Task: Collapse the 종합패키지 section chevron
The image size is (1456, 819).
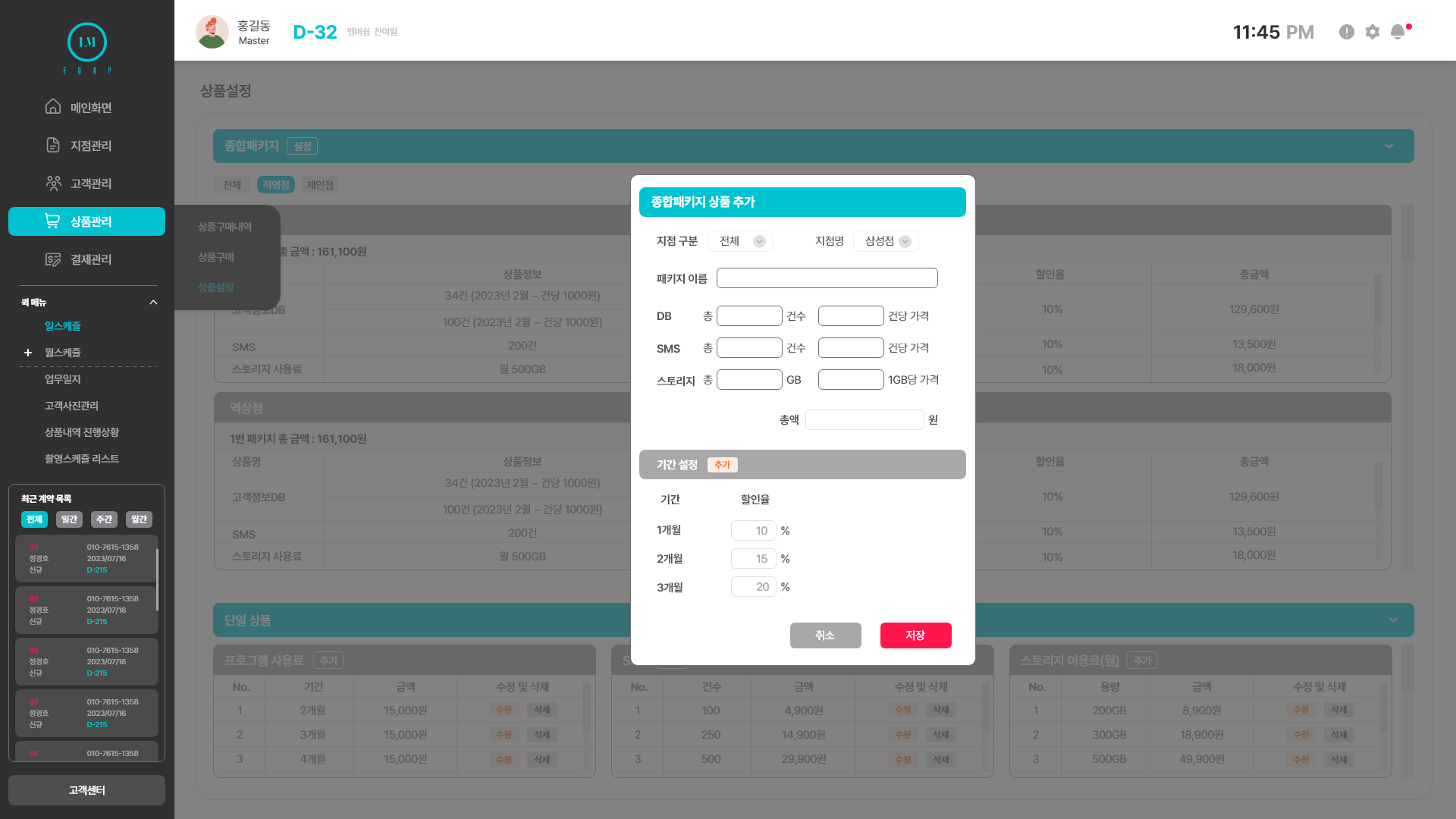Action: pos(1389,146)
